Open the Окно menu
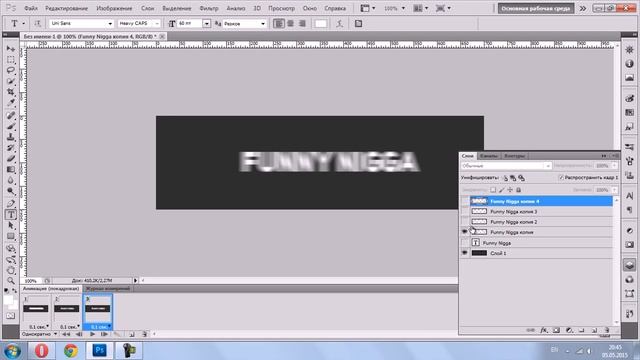 310,8
